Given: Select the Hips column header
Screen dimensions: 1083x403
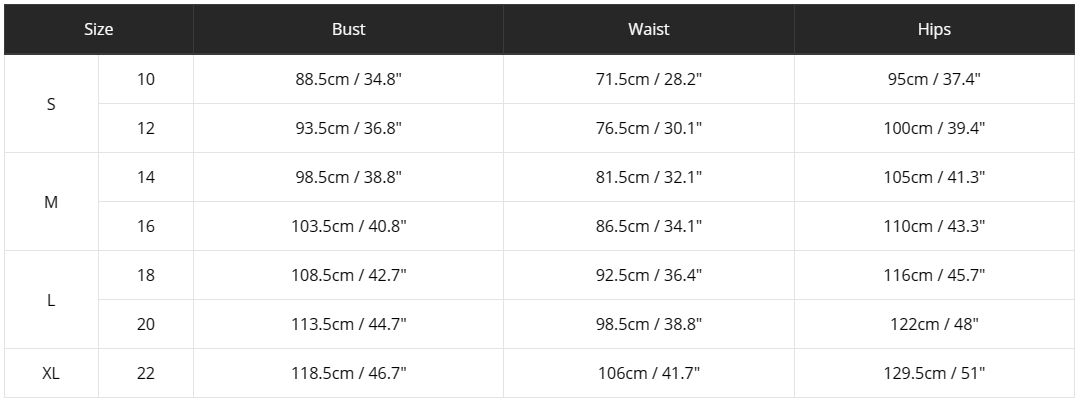Looking at the screenshot, I should tap(934, 29).
